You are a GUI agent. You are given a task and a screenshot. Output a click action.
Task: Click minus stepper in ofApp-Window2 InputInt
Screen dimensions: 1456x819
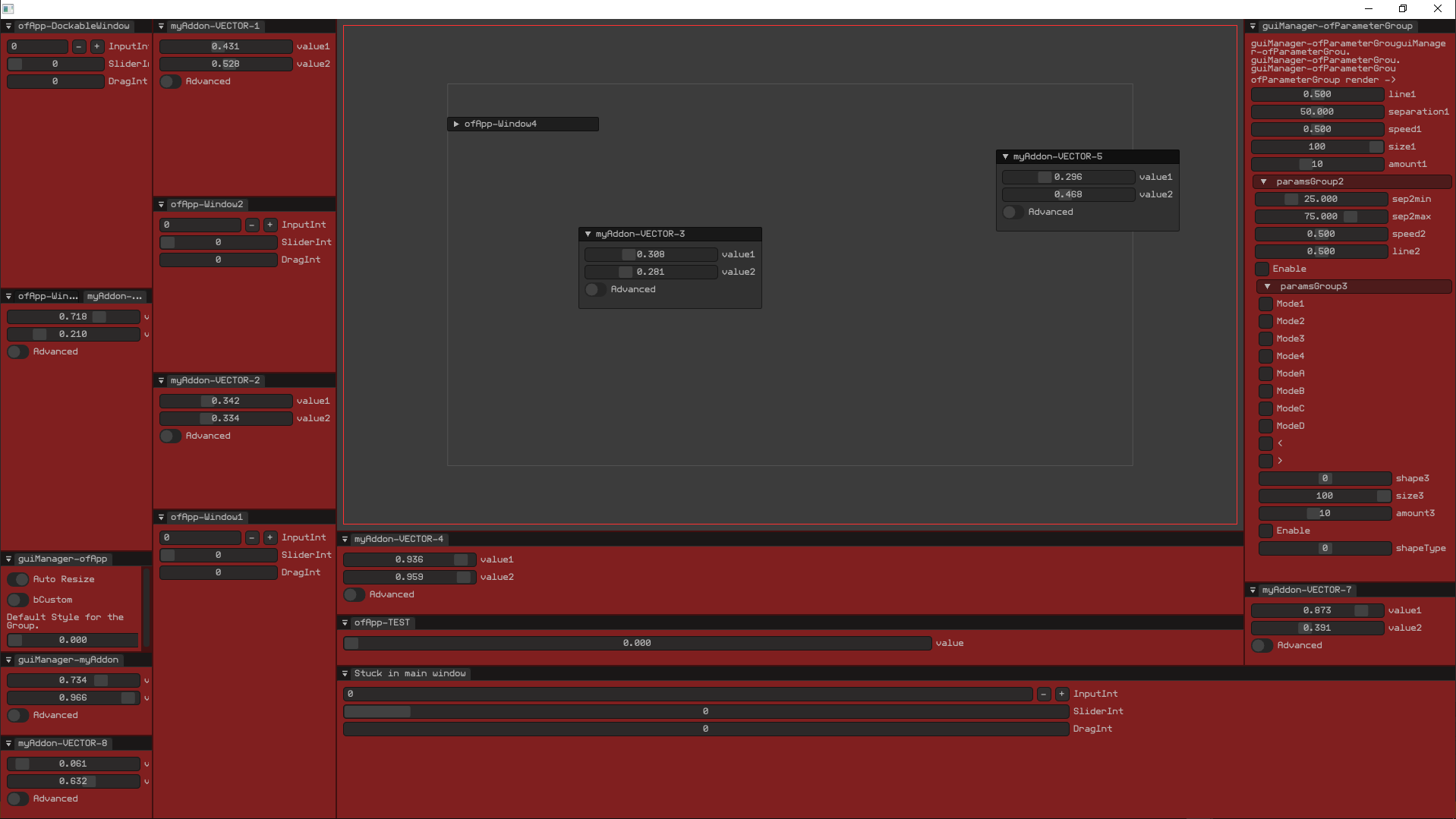(x=252, y=225)
